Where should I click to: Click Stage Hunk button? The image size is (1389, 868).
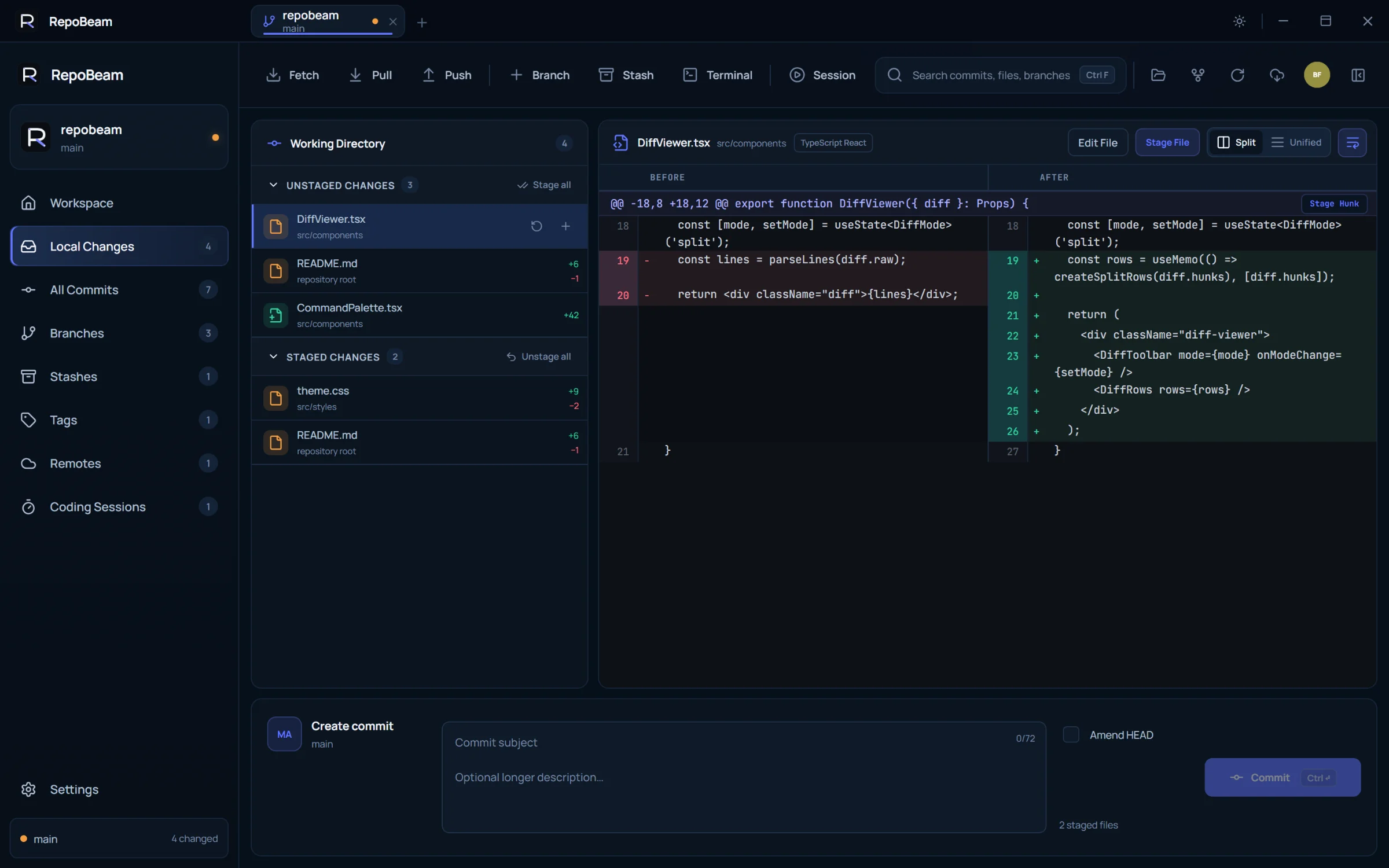[x=1334, y=204]
